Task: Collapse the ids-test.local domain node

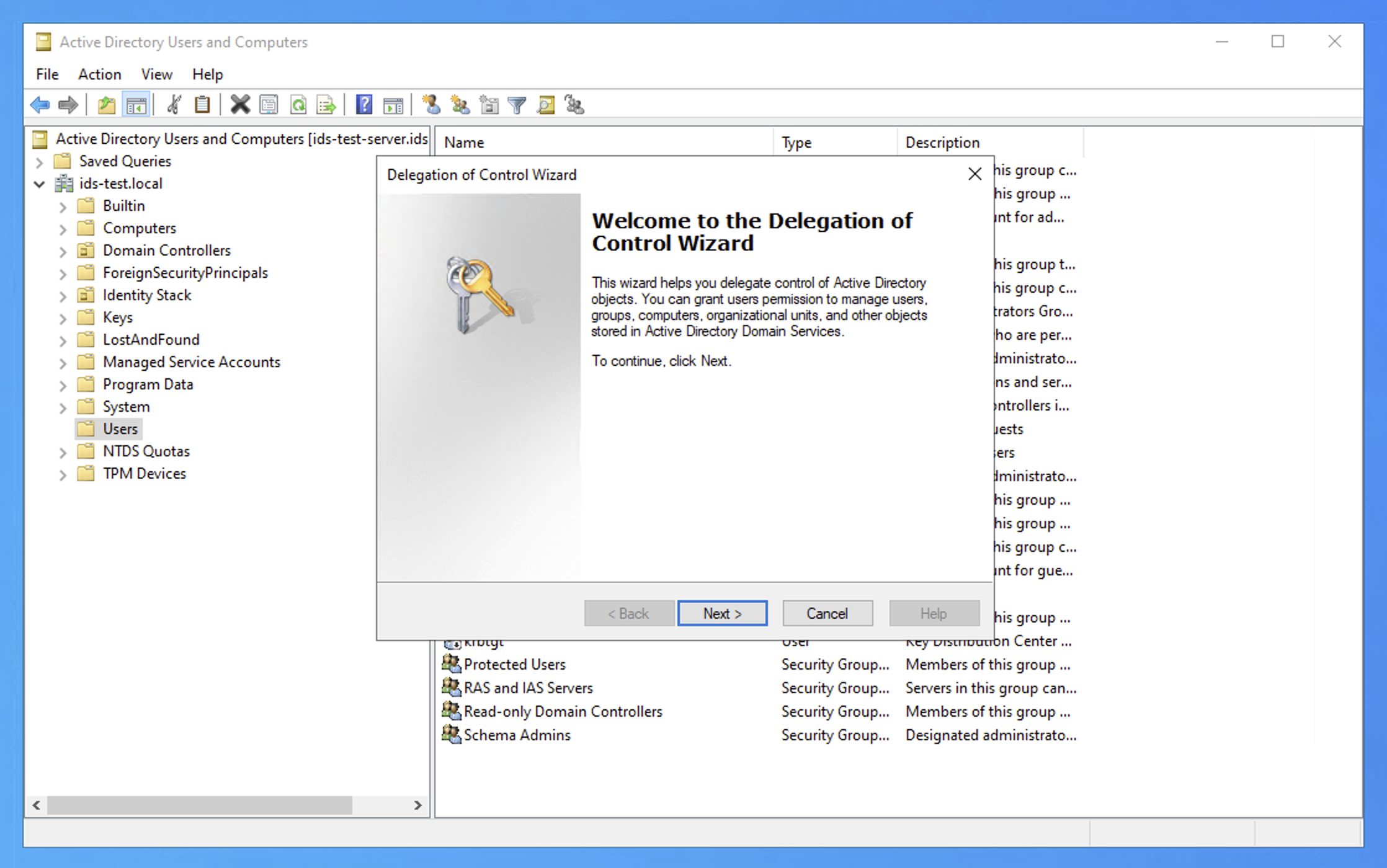Action: [39, 184]
